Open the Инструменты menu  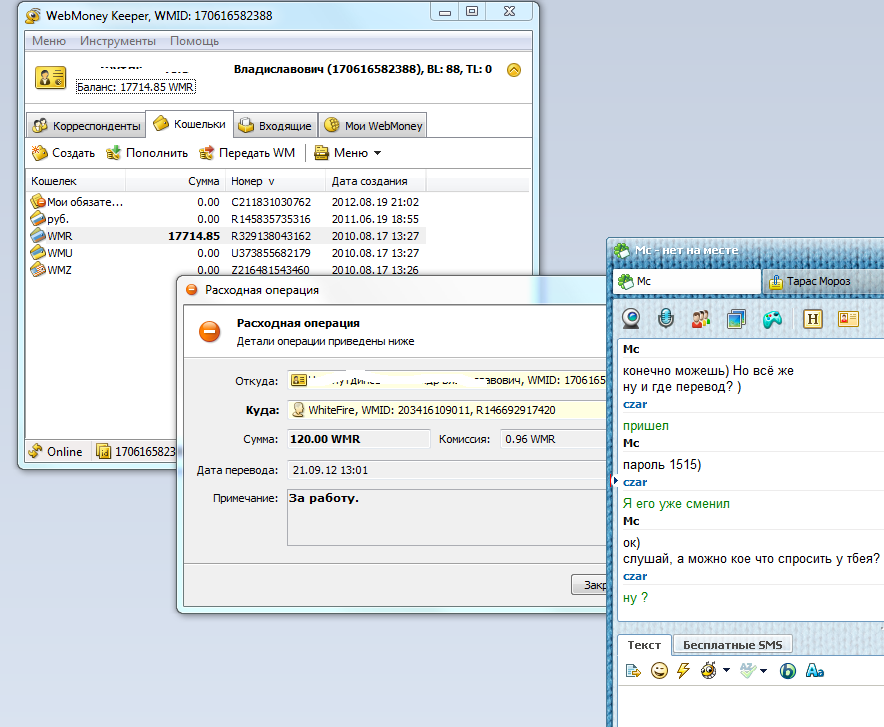[117, 41]
